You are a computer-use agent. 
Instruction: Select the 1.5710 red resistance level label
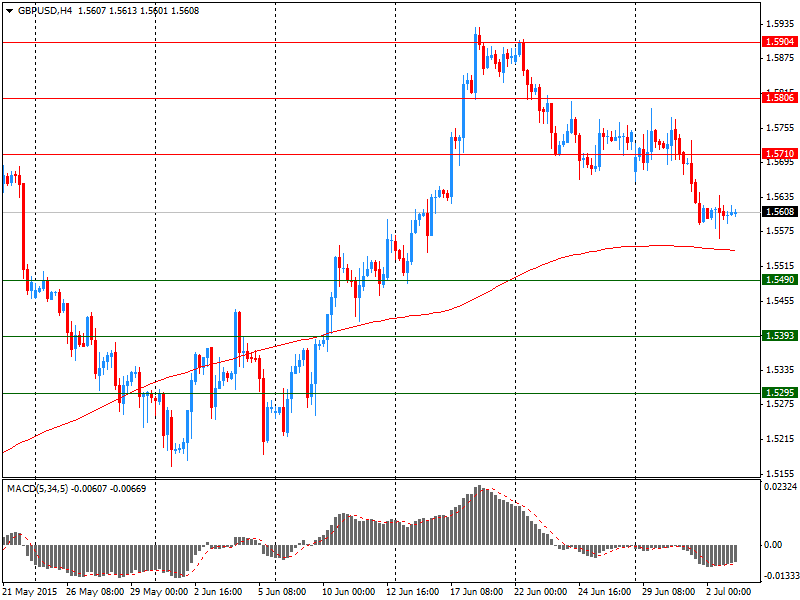coord(780,154)
